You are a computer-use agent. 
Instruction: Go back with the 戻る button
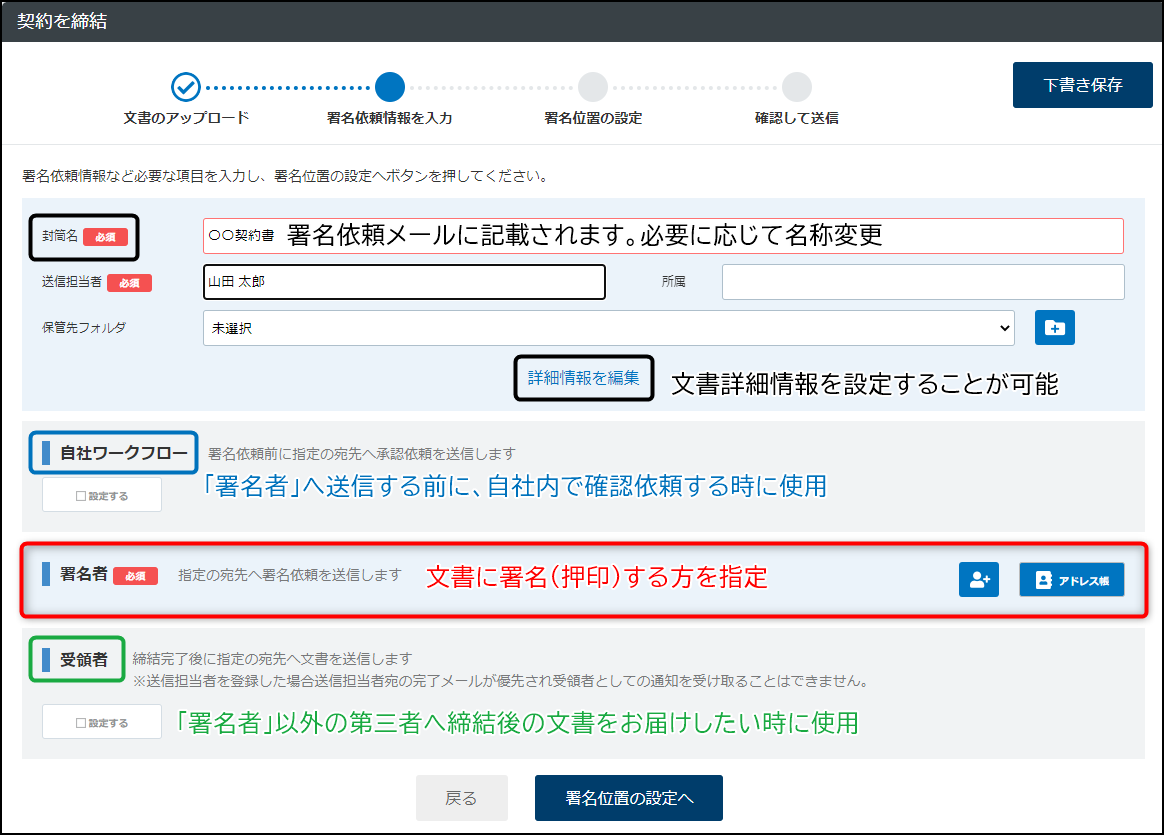tap(462, 798)
